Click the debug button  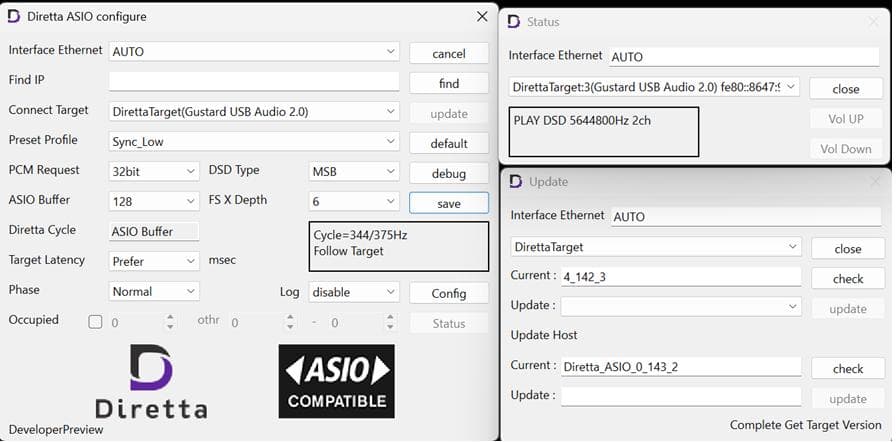(449, 173)
